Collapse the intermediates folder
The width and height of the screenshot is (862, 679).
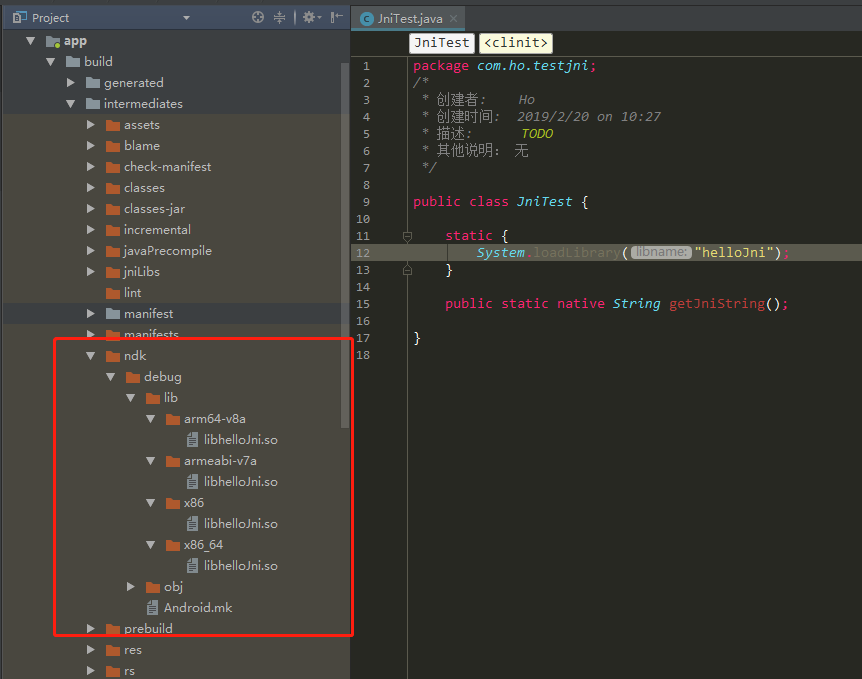(x=70, y=103)
